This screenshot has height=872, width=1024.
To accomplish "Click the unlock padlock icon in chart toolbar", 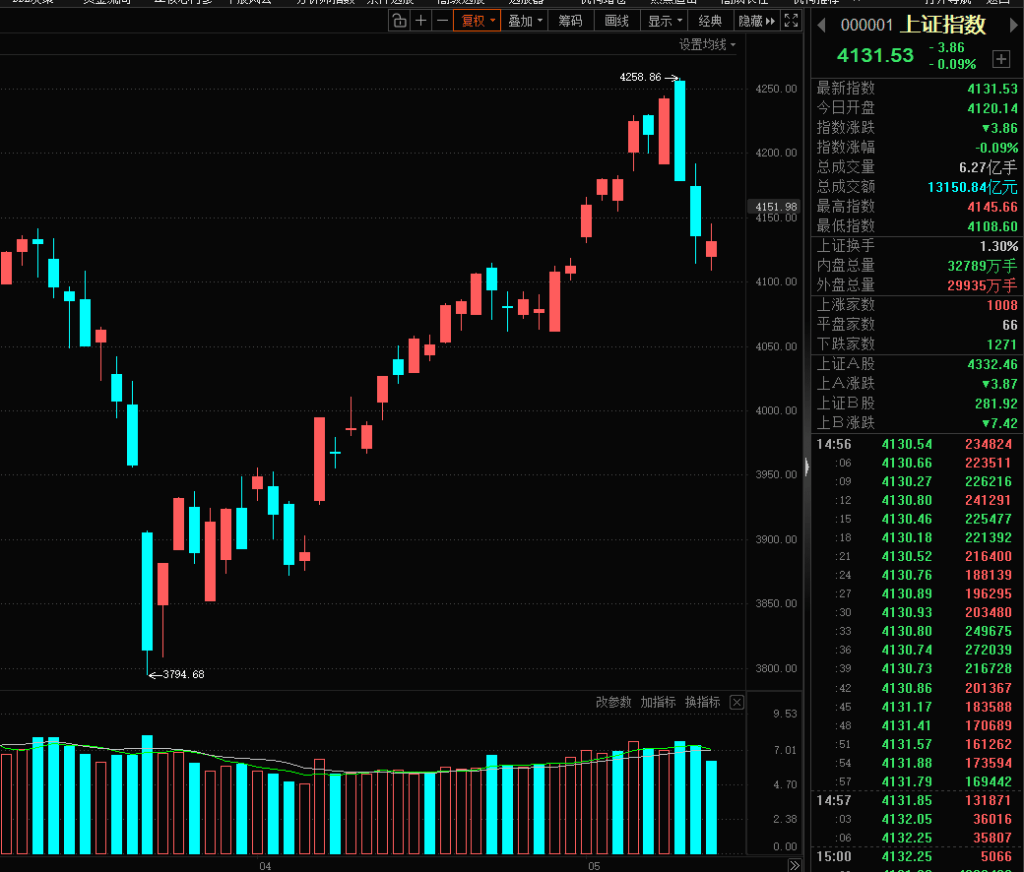I will (399, 21).
